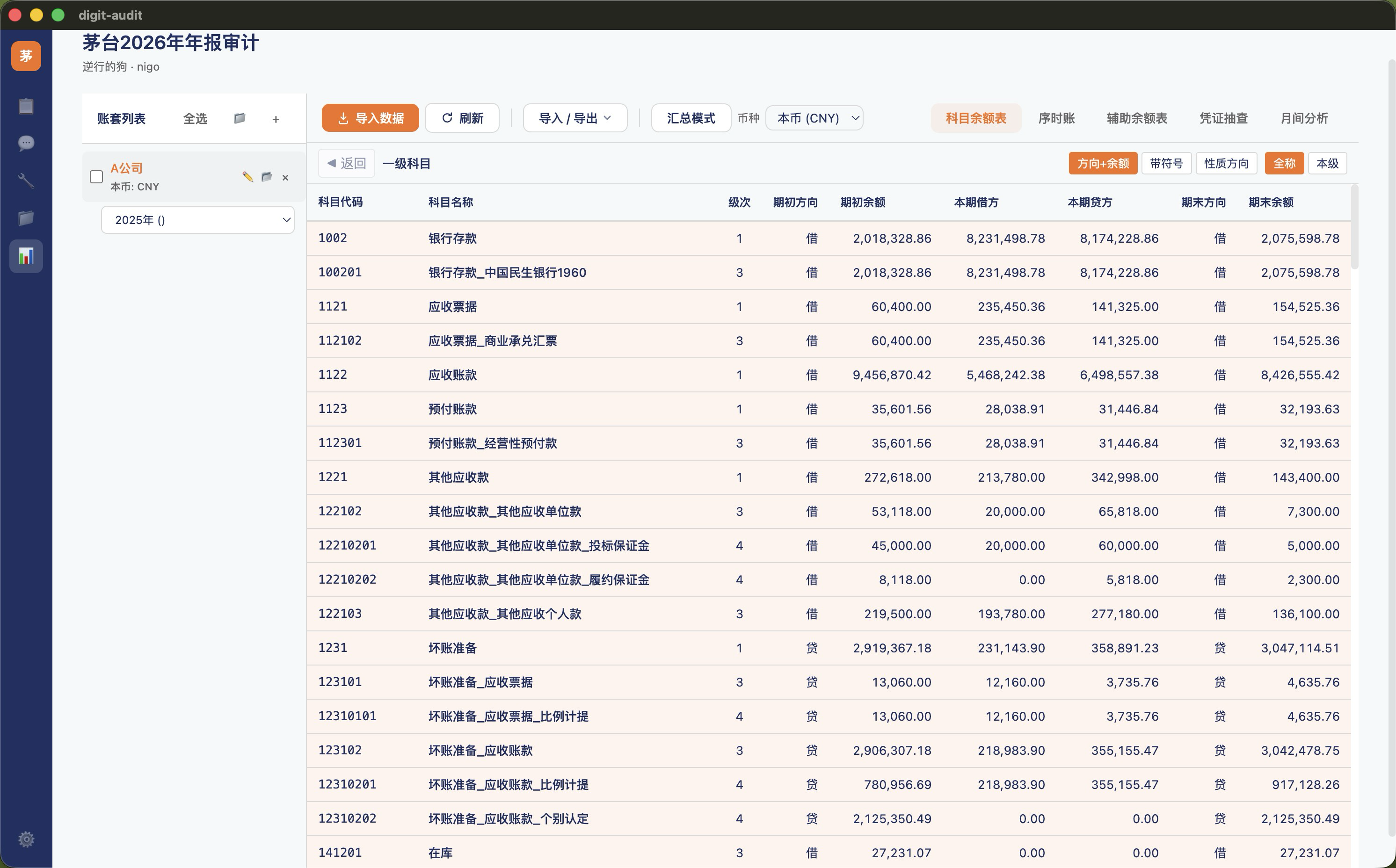Click the 刷新 refresh button

pyautogui.click(x=462, y=118)
